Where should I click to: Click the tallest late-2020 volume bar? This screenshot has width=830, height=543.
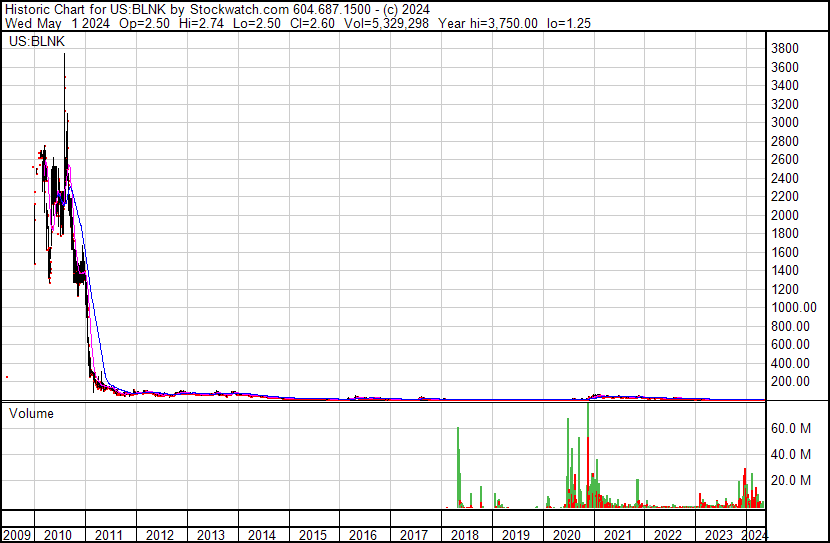coord(588,455)
